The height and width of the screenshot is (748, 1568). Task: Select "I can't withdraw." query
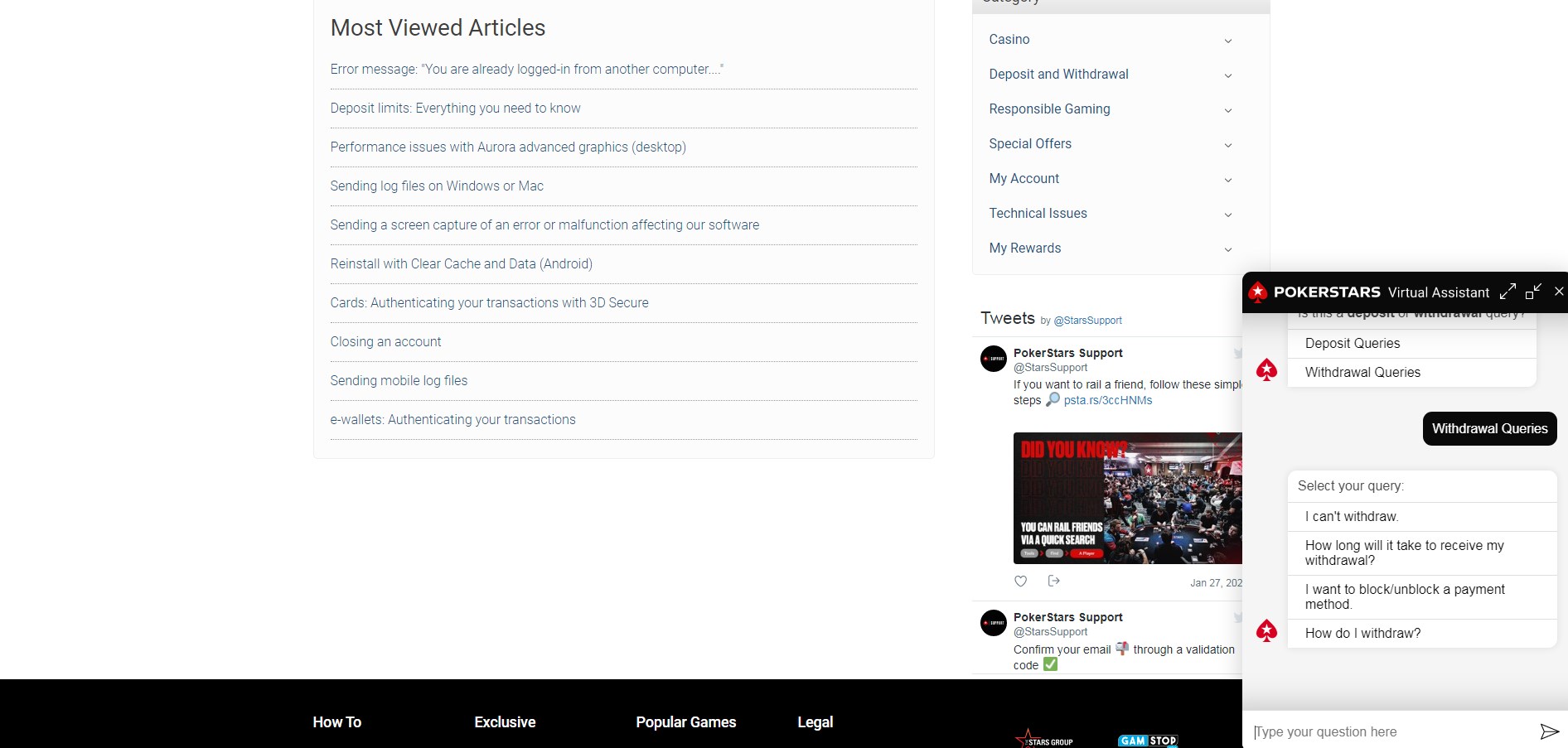coord(1422,517)
